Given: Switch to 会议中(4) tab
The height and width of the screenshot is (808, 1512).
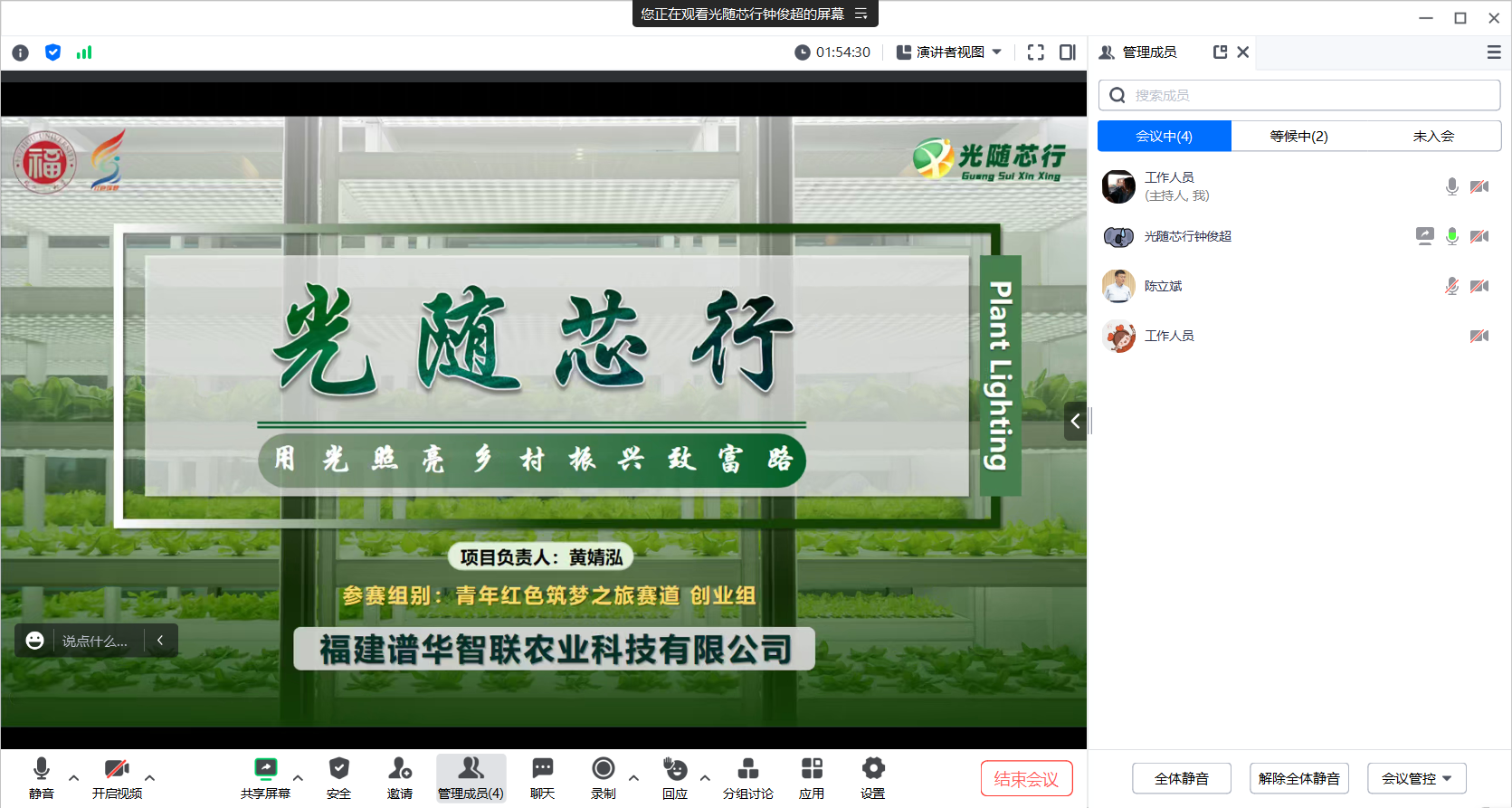Looking at the screenshot, I should point(1165,136).
